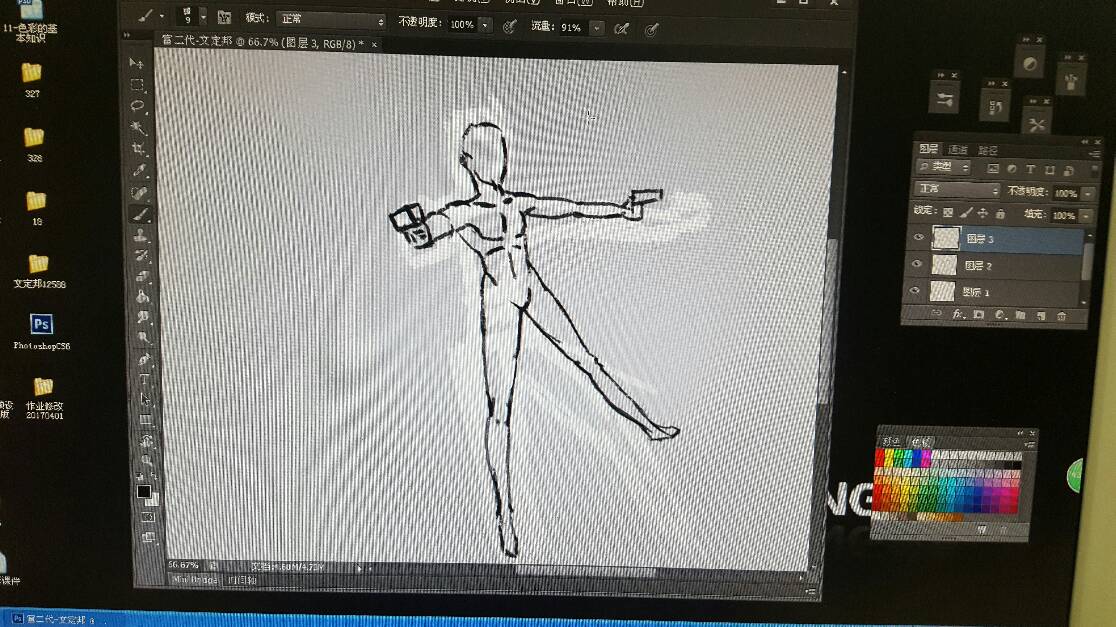Close the 富二代-文定邦 document tab
Screen dimensions: 1116x627
coord(374,44)
